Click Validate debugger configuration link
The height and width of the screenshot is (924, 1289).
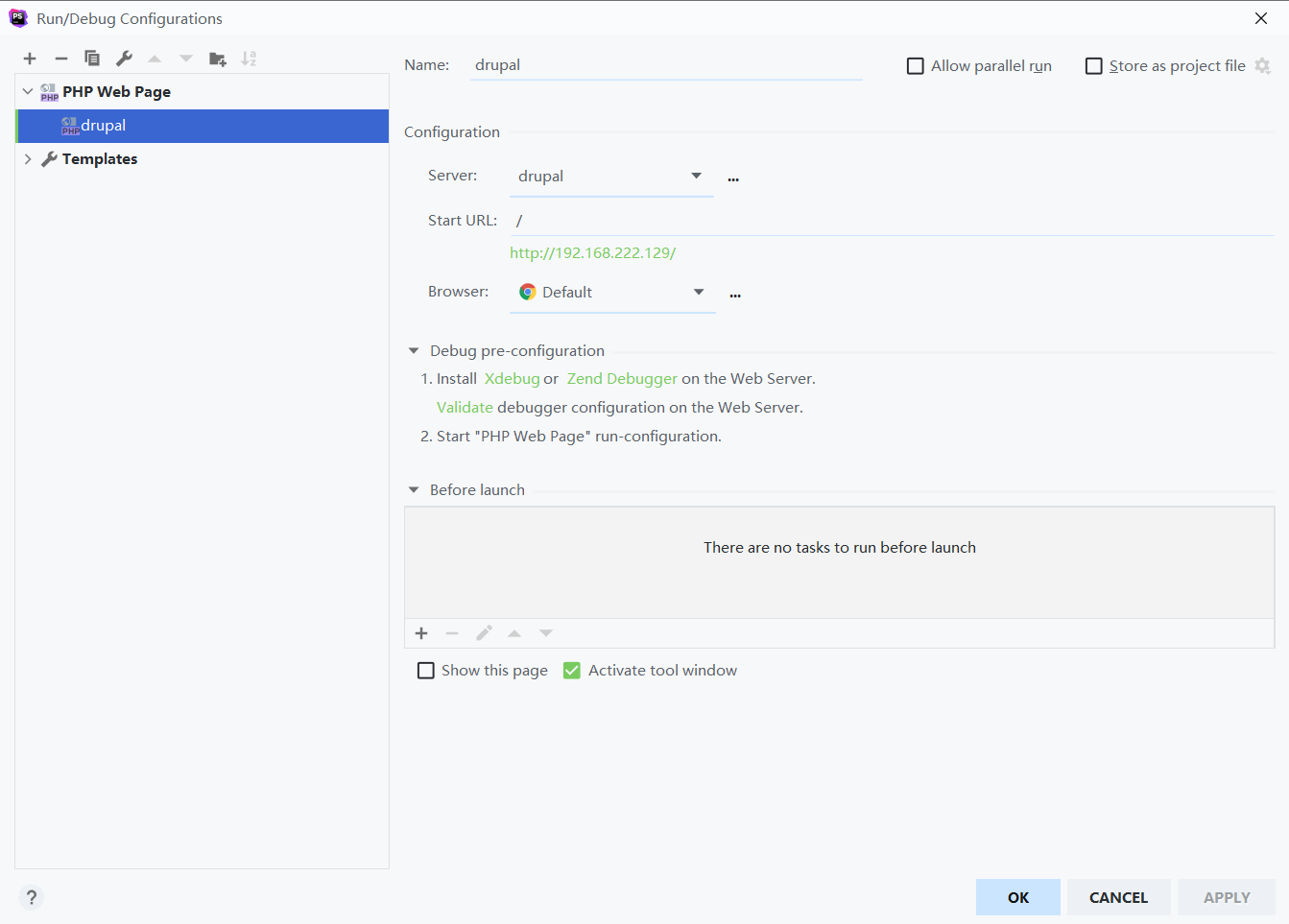pyautogui.click(x=465, y=408)
